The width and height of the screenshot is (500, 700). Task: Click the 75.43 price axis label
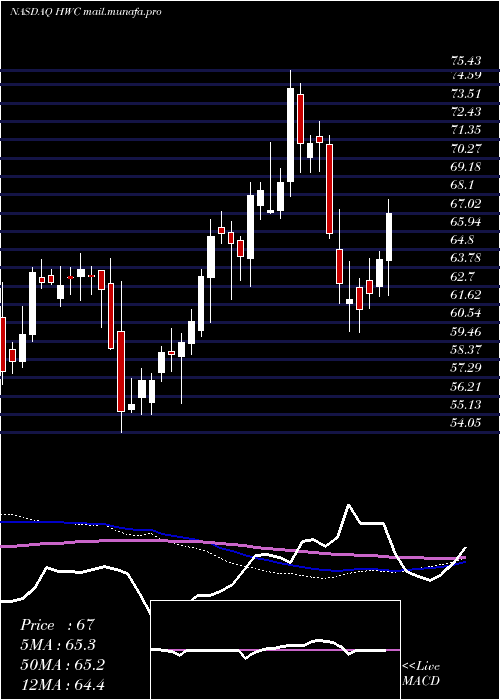465,61
